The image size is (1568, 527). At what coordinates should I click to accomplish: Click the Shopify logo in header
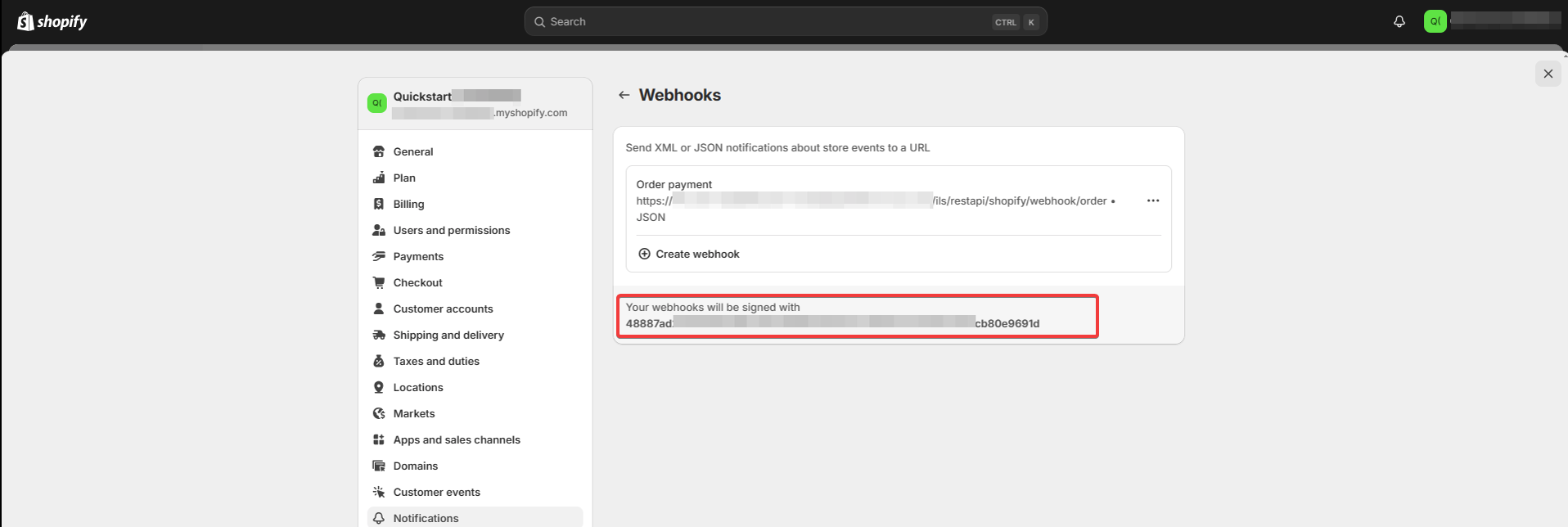52,21
